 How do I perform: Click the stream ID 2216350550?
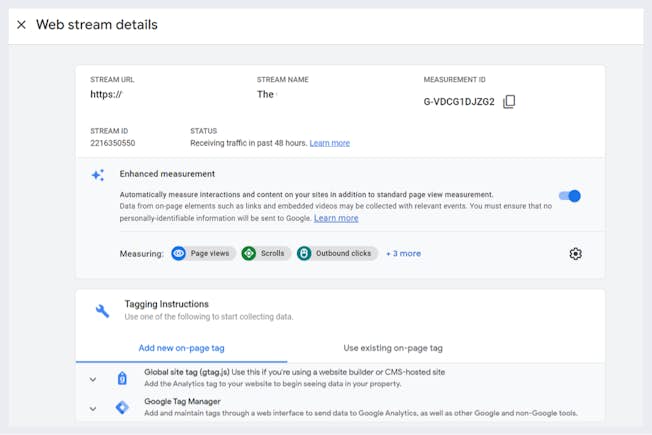click(113, 143)
